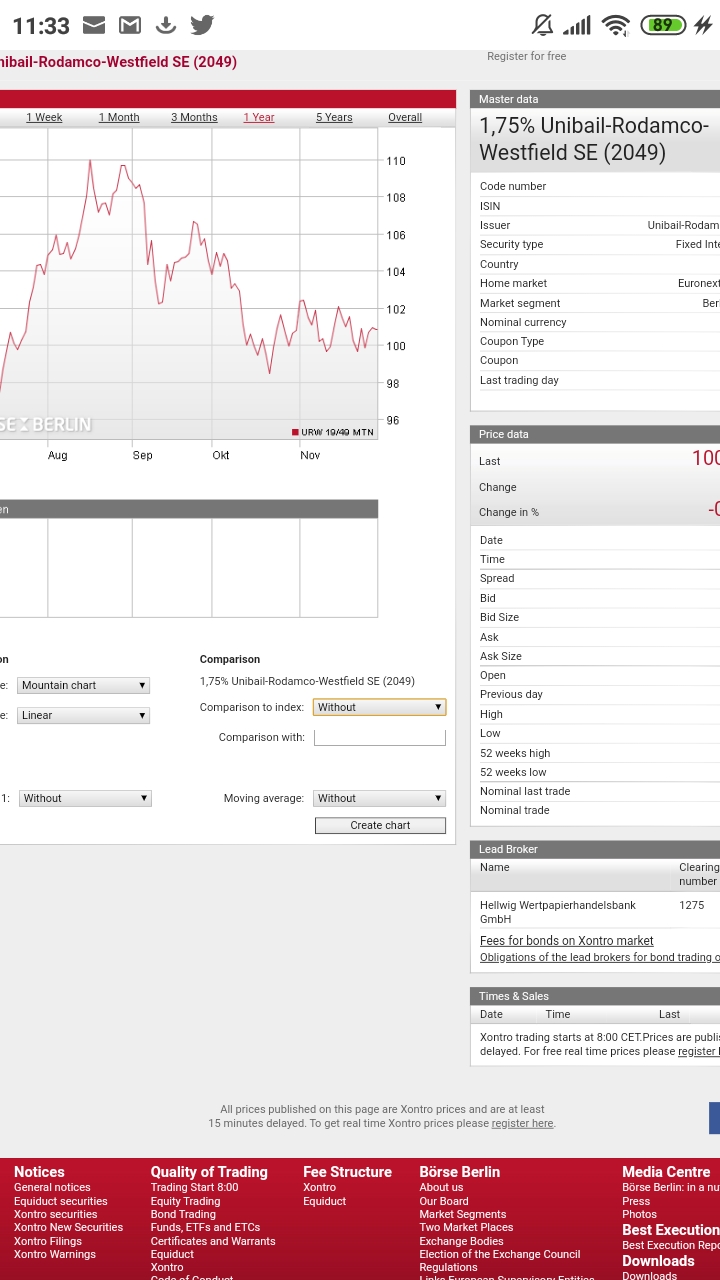Click the Last trading day row label
The image size is (720, 1280).
tap(519, 380)
